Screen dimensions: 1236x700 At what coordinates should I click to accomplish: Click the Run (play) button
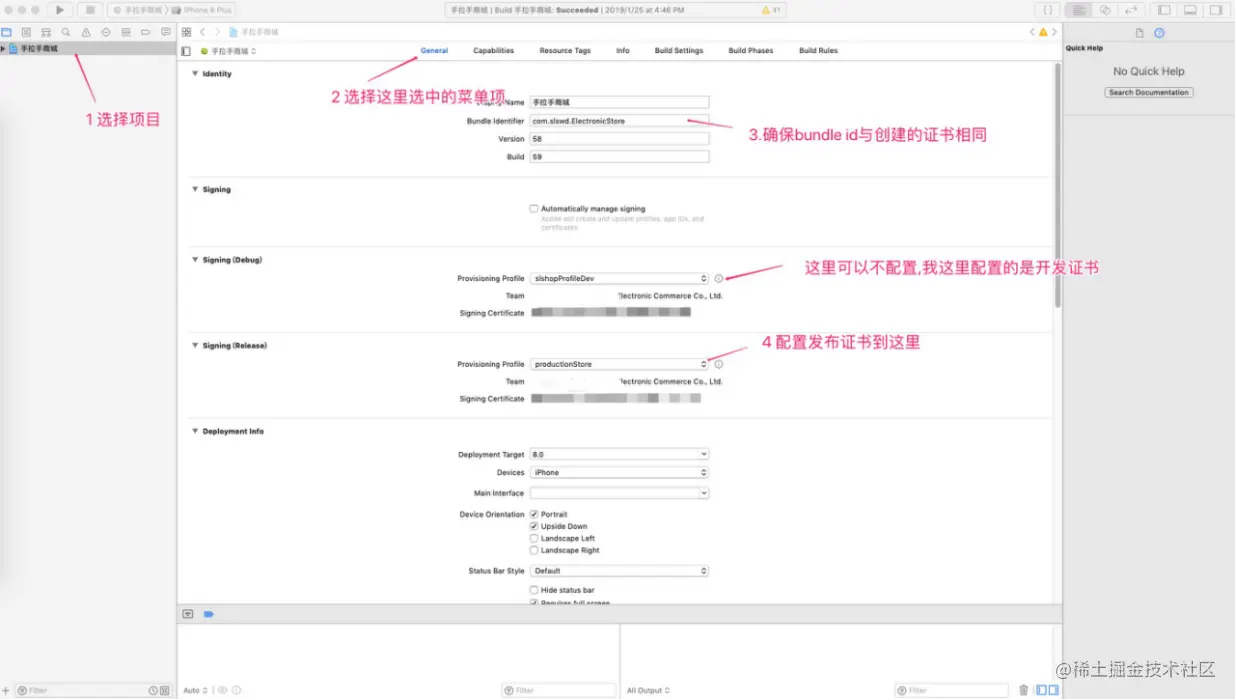point(60,9)
